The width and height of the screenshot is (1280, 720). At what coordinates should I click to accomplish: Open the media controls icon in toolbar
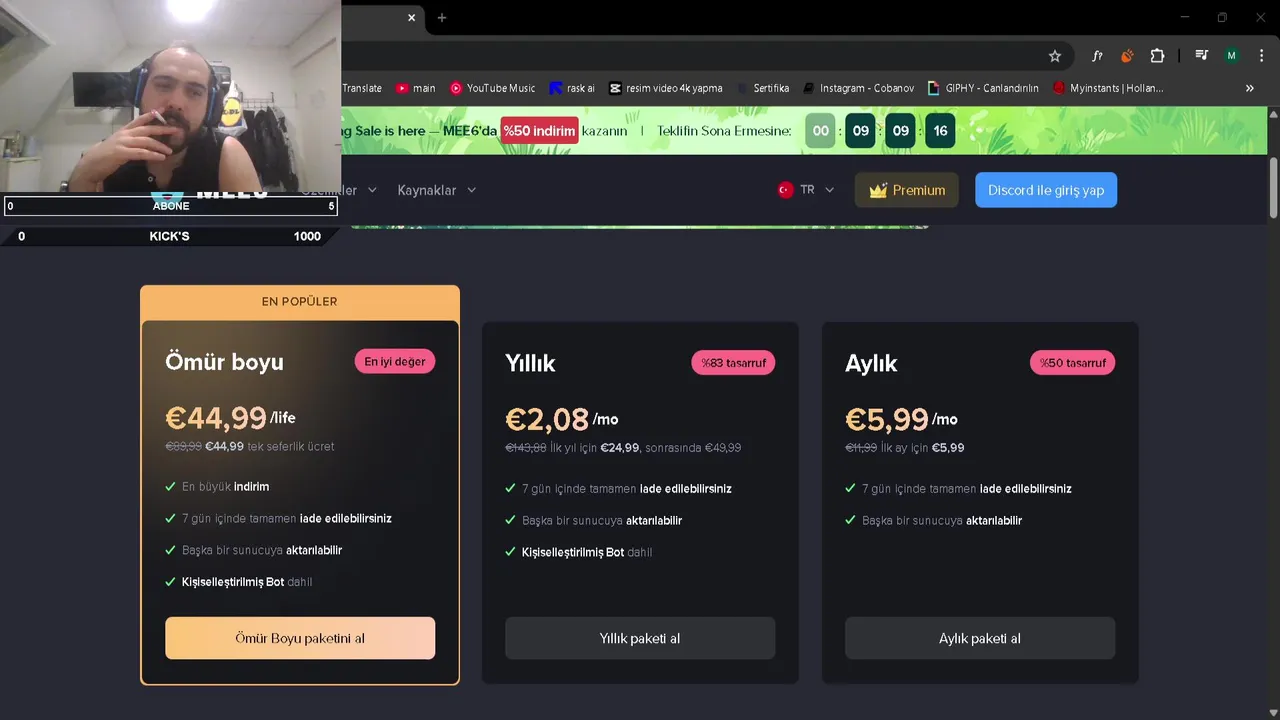(x=1202, y=56)
